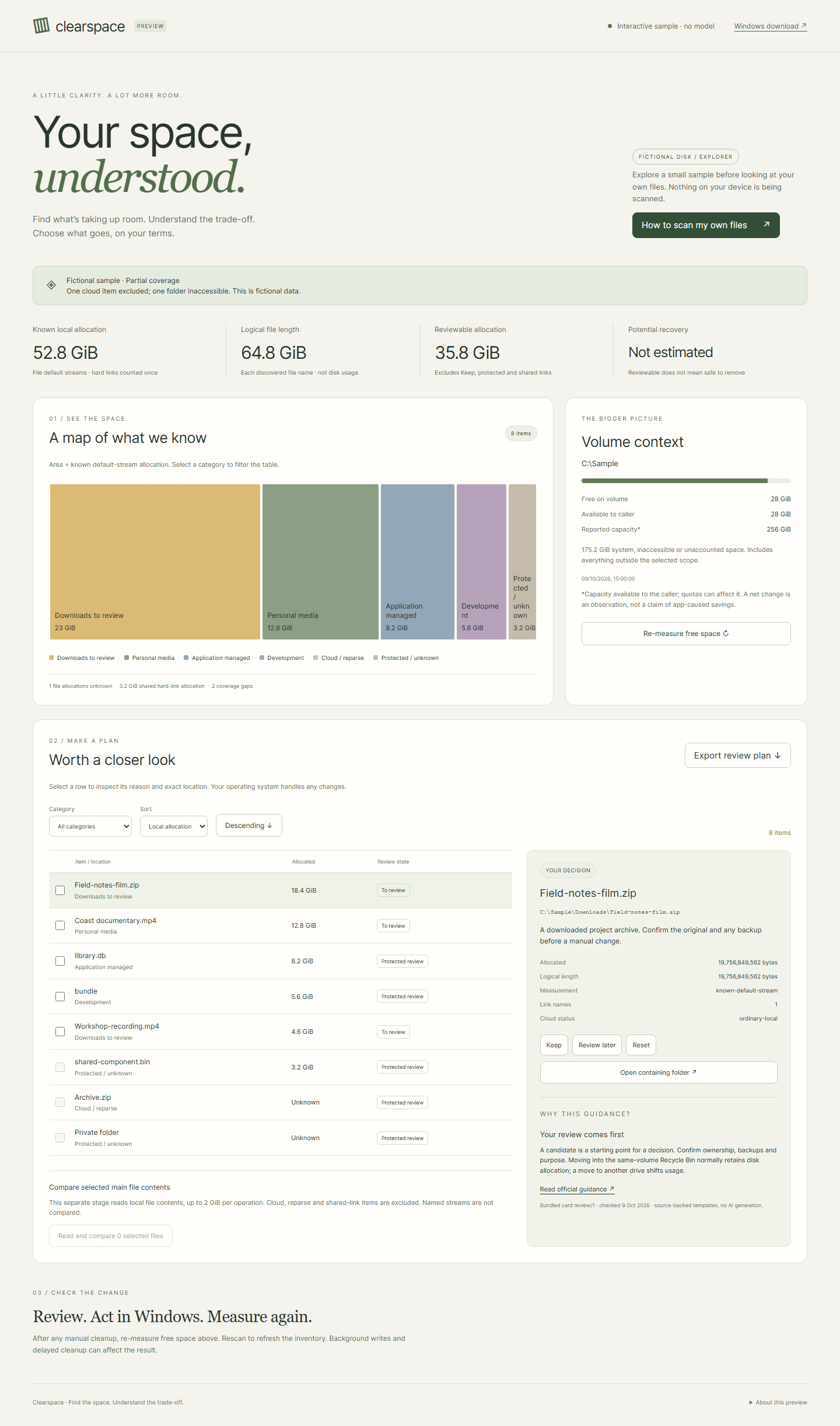Click the Personal media legend swatch
The image size is (840, 1426).
[127, 658]
